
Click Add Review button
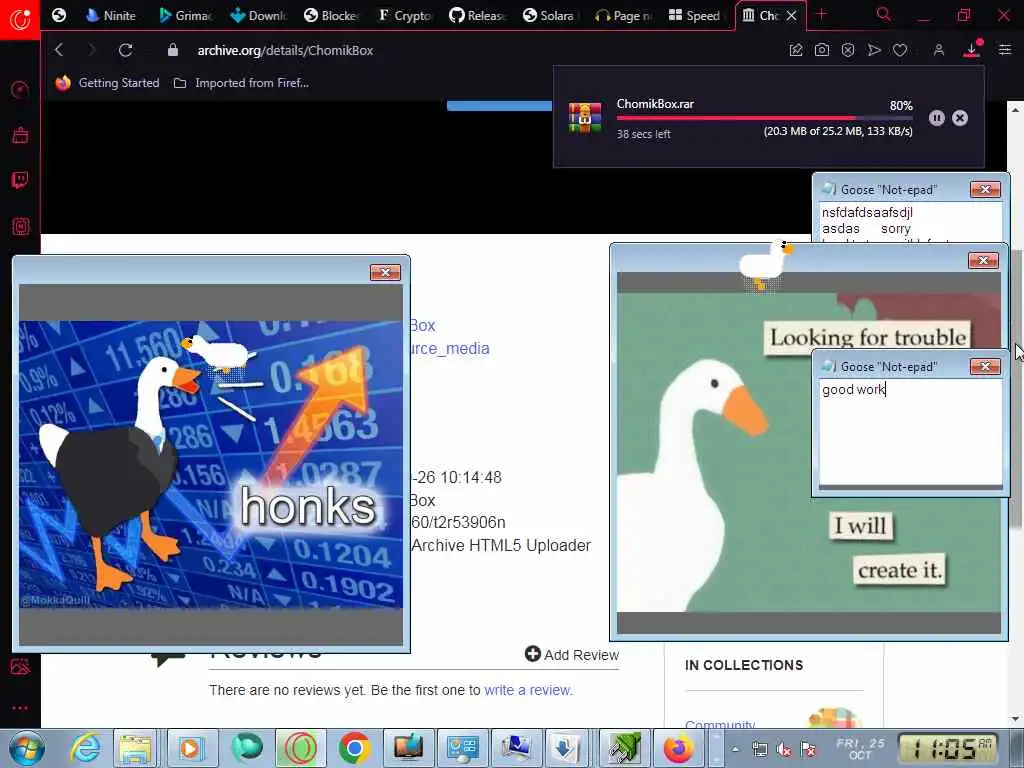(x=572, y=654)
